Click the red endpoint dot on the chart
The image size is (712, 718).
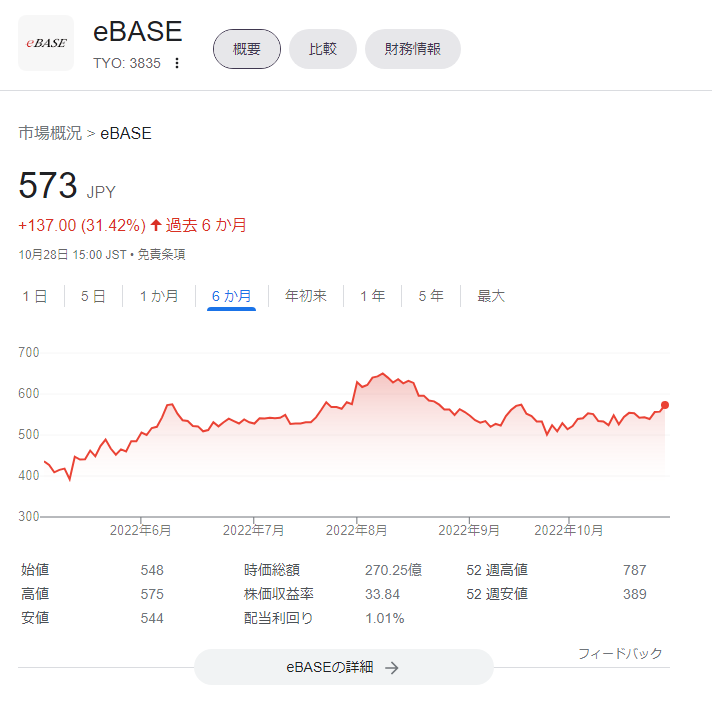665,405
